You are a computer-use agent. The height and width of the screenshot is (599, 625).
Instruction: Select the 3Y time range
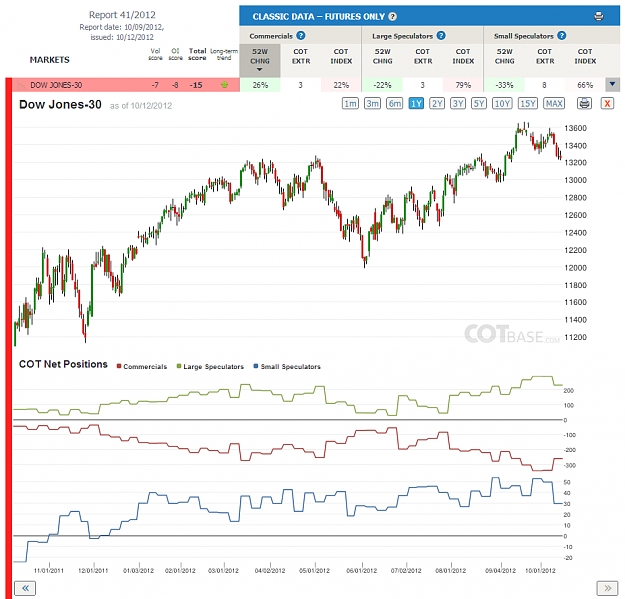pyautogui.click(x=458, y=104)
